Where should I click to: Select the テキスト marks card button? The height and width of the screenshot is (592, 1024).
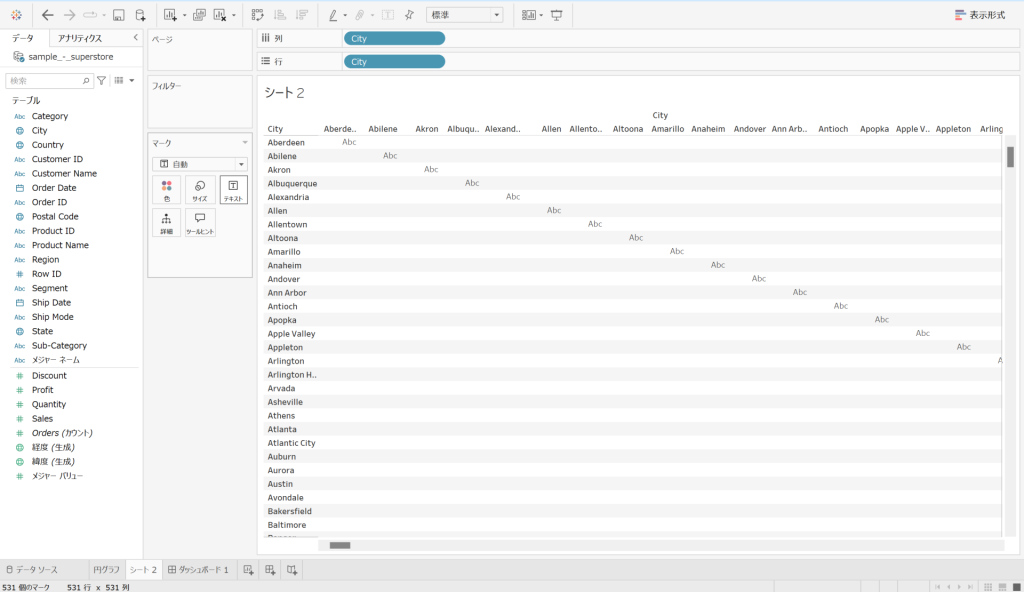pyautogui.click(x=233, y=190)
